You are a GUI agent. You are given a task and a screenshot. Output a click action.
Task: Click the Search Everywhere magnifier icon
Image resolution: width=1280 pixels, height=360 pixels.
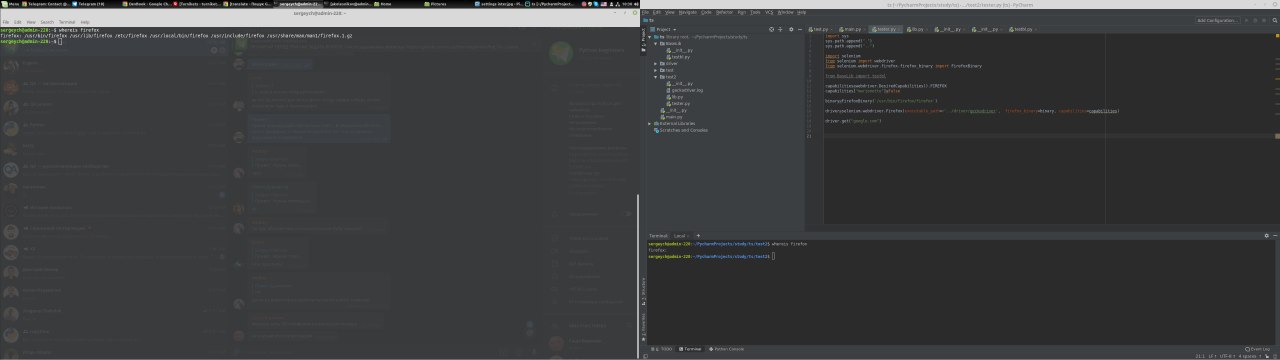1274,20
